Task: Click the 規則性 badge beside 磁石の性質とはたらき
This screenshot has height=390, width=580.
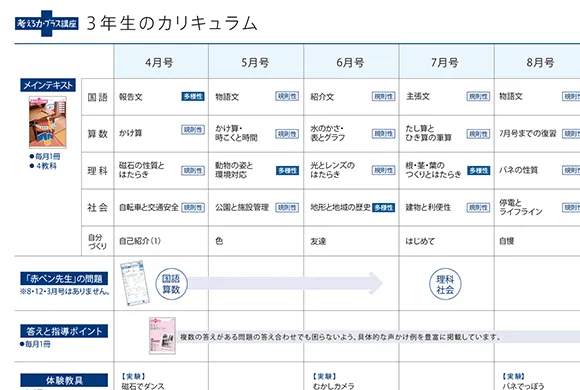Action: pyautogui.click(x=193, y=170)
